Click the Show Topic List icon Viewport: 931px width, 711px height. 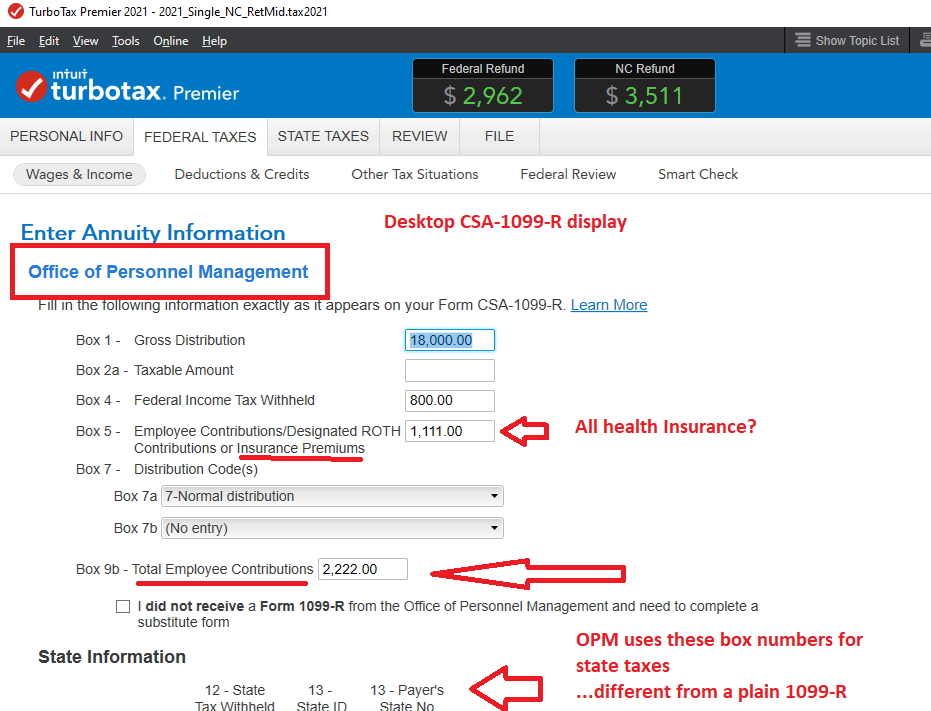pyautogui.click(x=803, y=40)
